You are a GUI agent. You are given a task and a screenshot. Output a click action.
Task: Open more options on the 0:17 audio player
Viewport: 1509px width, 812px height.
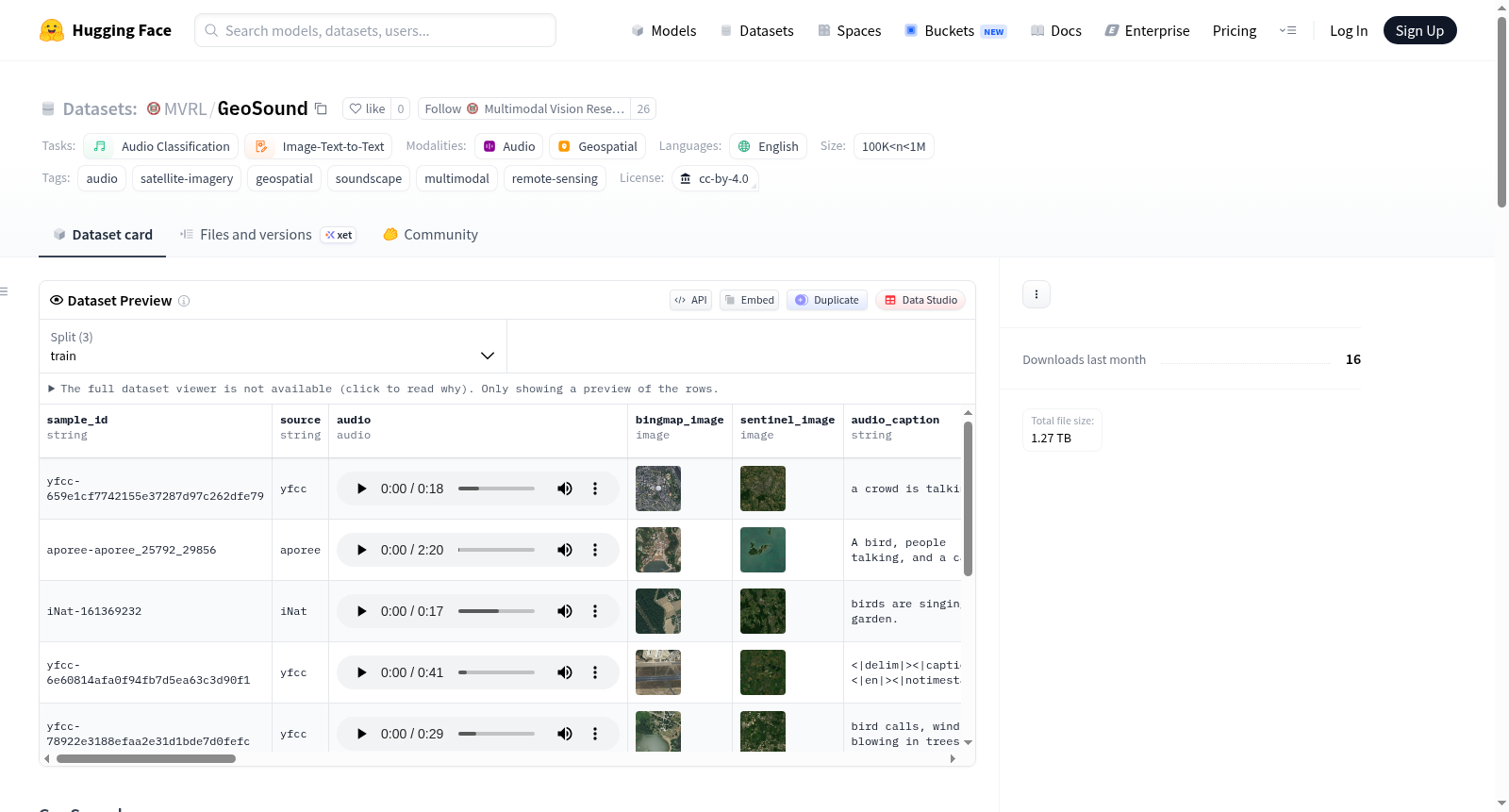point(595,611)
